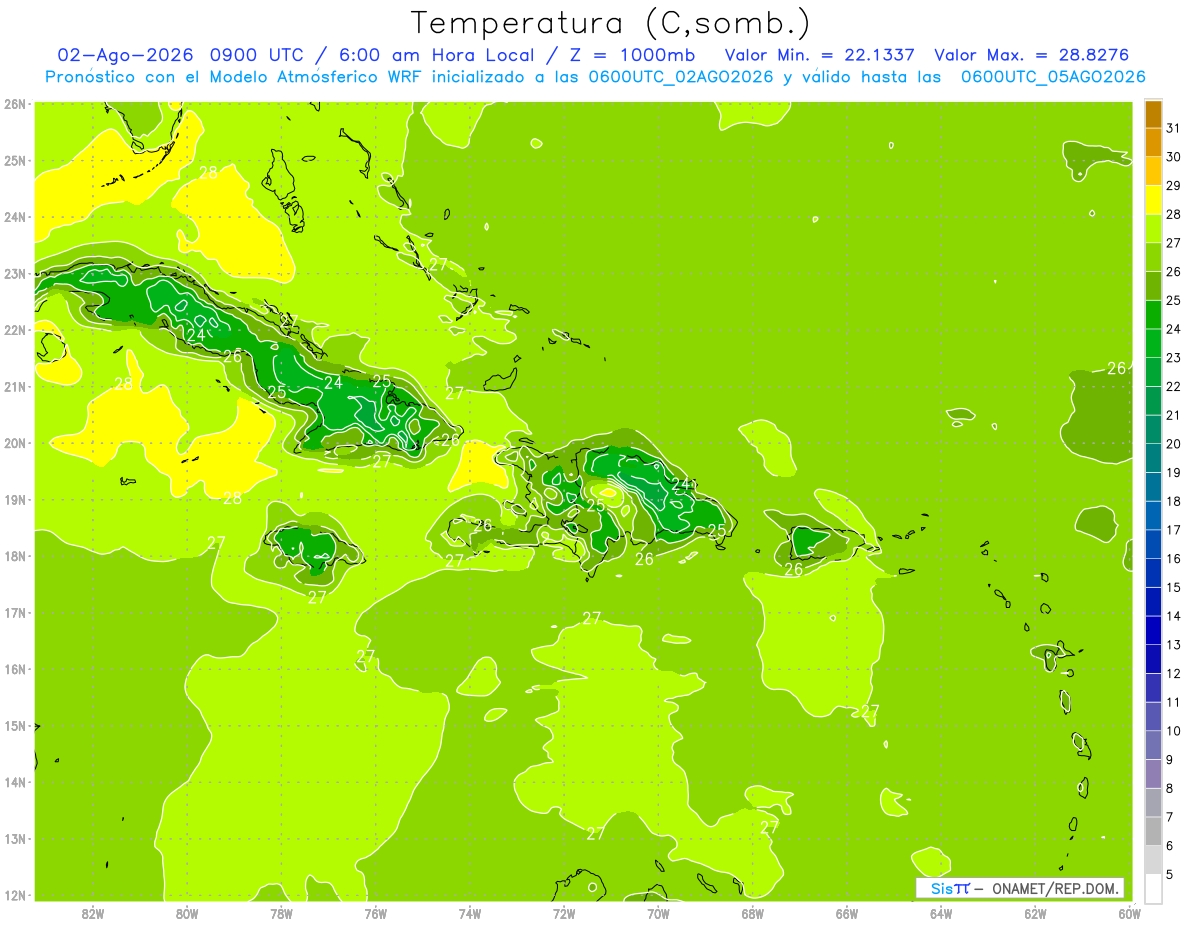1200x927 pixels.
Task: Click the '74W' longitude axis label
Action: pyautogui.click(x=470, y=913)
